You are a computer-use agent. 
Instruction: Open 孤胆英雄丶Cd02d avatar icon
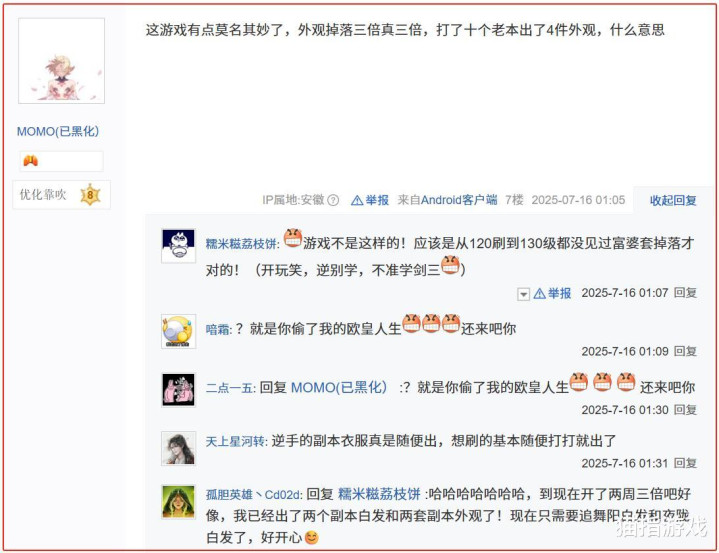tap(178, 502)
